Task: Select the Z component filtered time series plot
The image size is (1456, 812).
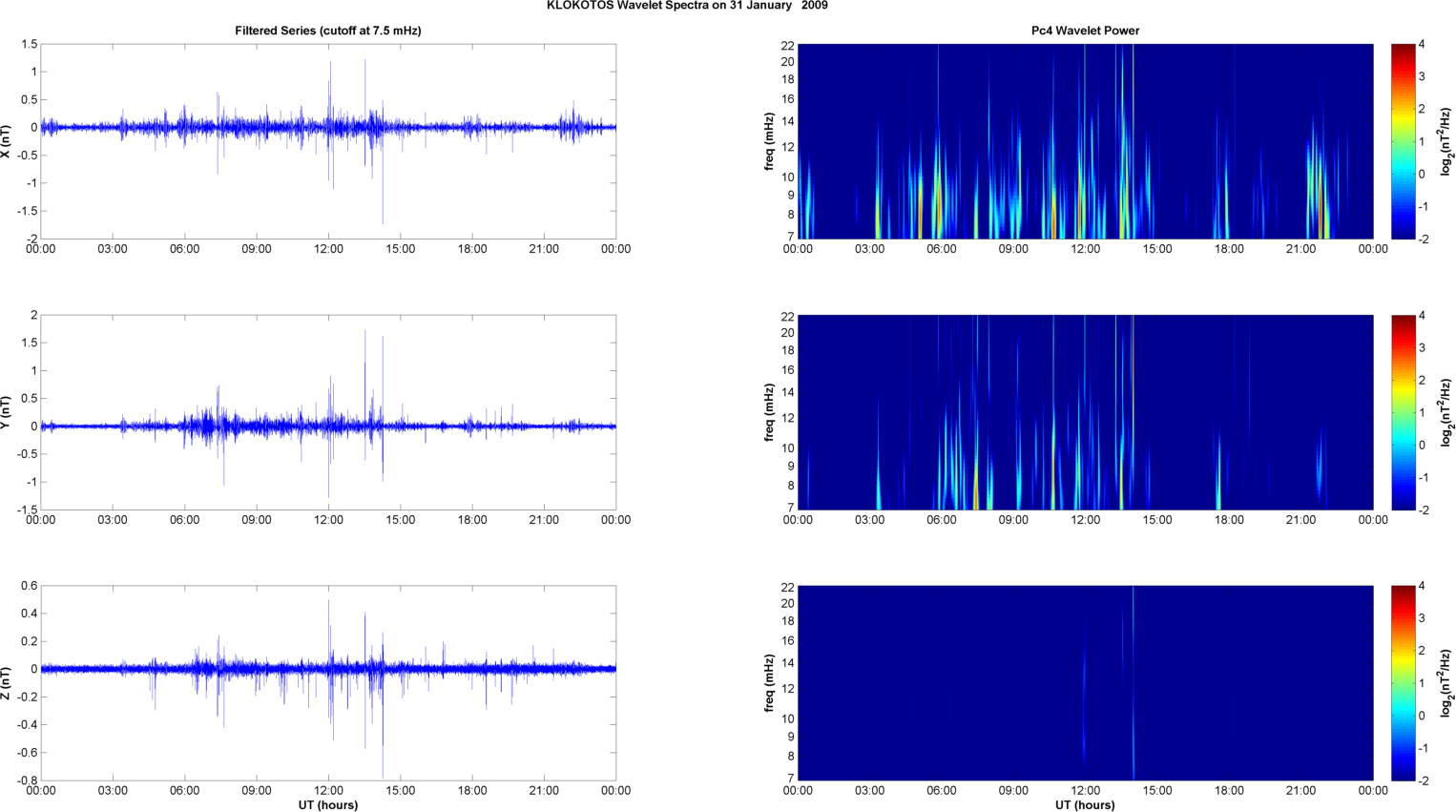Action: (327, 683)
